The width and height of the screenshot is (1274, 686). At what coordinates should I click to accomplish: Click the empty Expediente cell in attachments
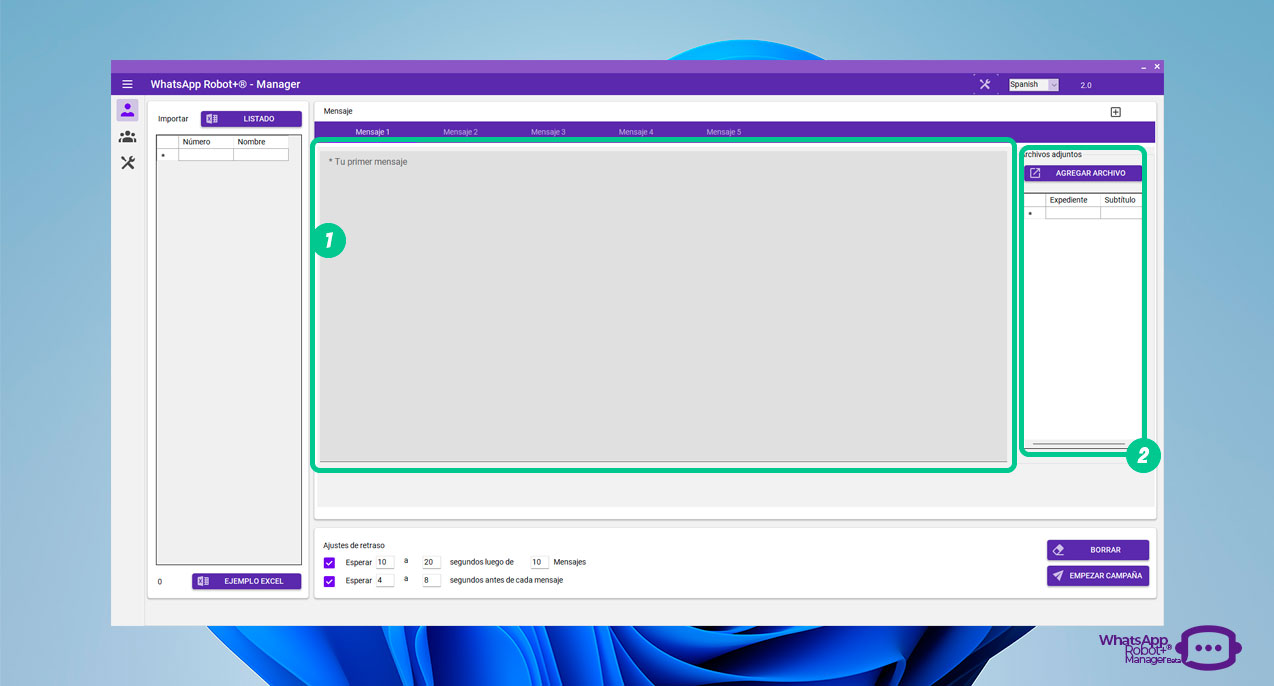(x=1073, y=213)
